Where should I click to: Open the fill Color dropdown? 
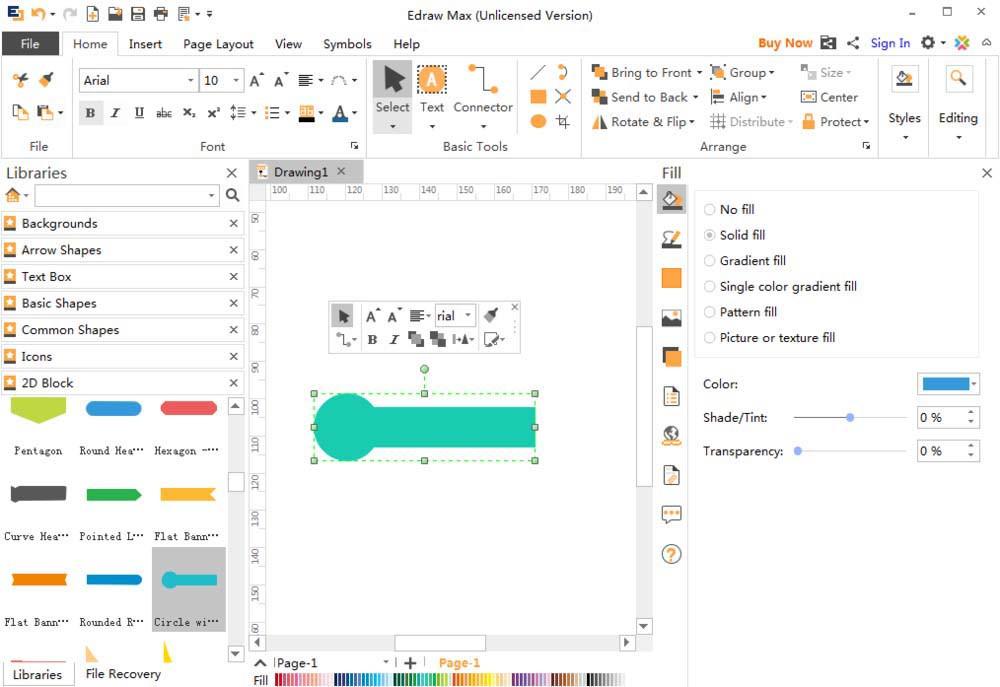point(974,384)
